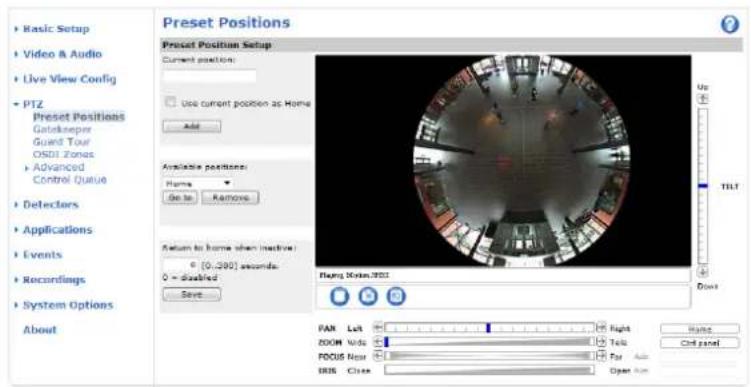Click the ZOOM slider bar
Image resolution: width=751 pixels, height=387 pixels.
[x=489, y=342]
